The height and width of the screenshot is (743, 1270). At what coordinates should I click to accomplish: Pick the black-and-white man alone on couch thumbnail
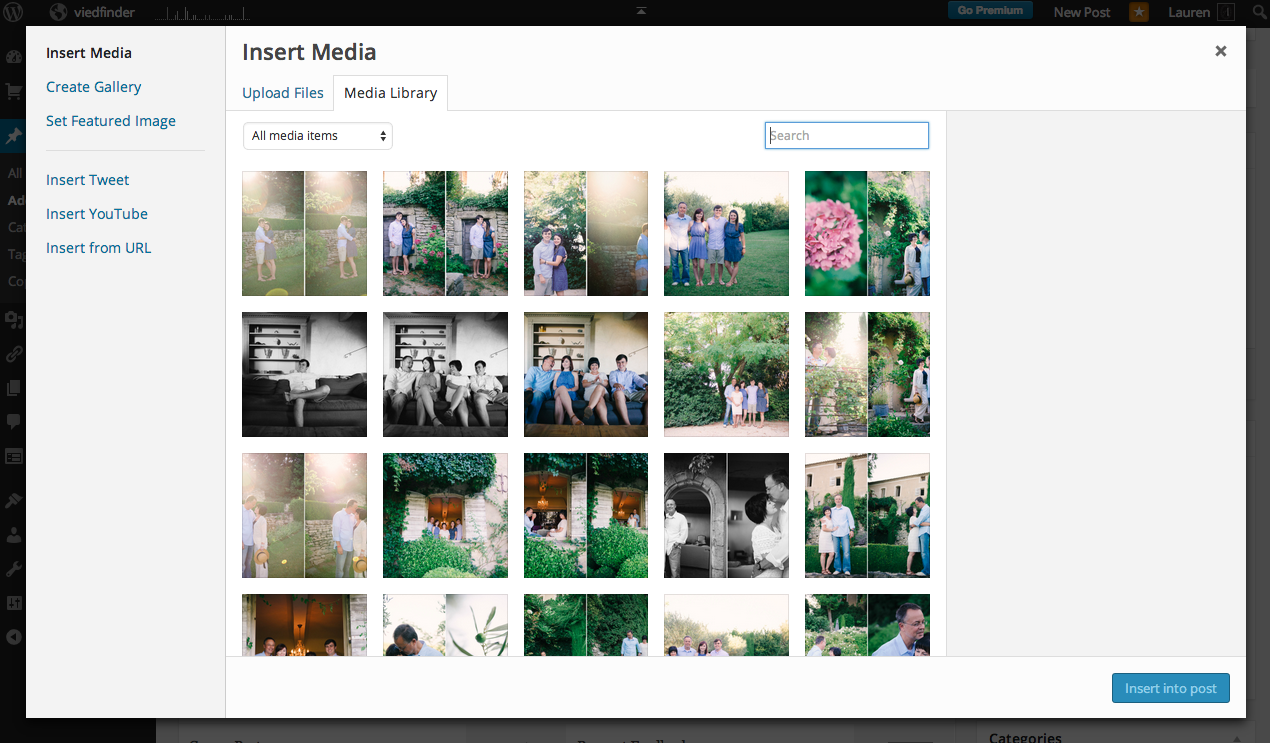(304, 374)
